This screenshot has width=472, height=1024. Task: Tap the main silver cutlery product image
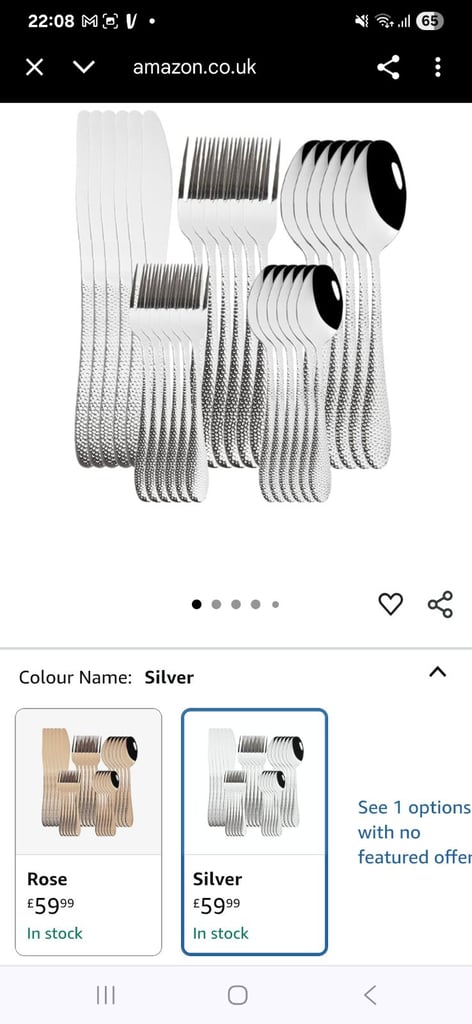[x=240, y=306]
